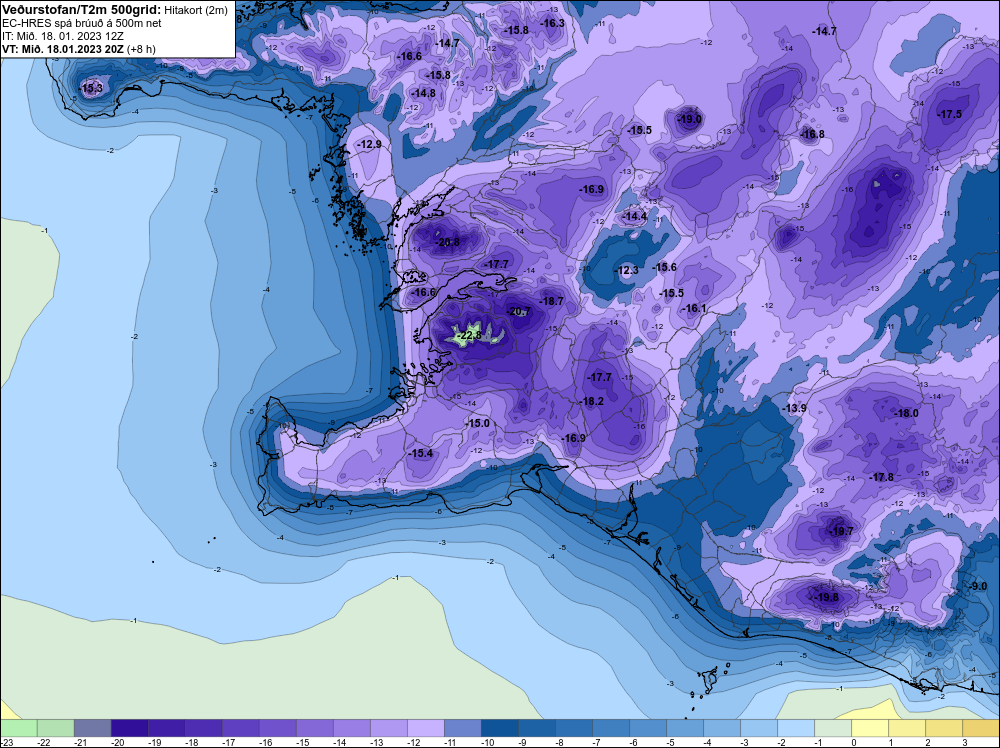Click the -14.4 temperature reading
The width and height of the screenshot is (1000, 748).
(x=635, y=216)
